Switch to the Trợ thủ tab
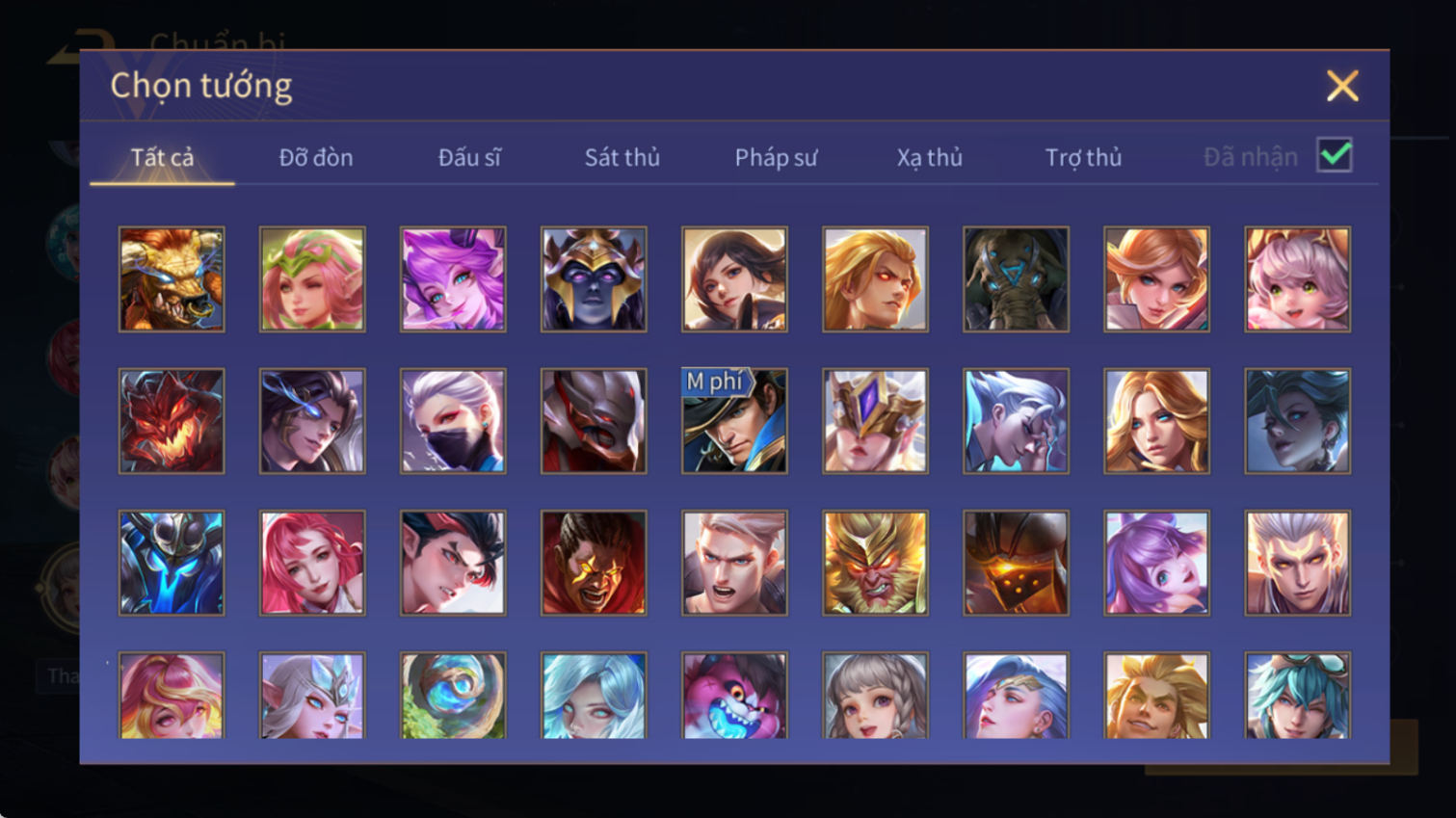The width and height of the screenshot is (1456, 818). coord(1083,157)
